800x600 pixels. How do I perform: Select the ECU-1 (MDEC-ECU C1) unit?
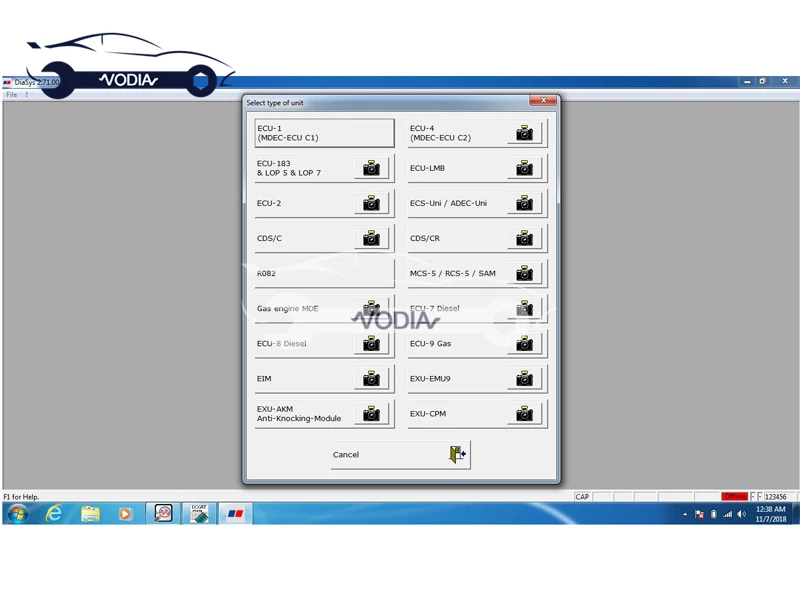tap(324, 133)
